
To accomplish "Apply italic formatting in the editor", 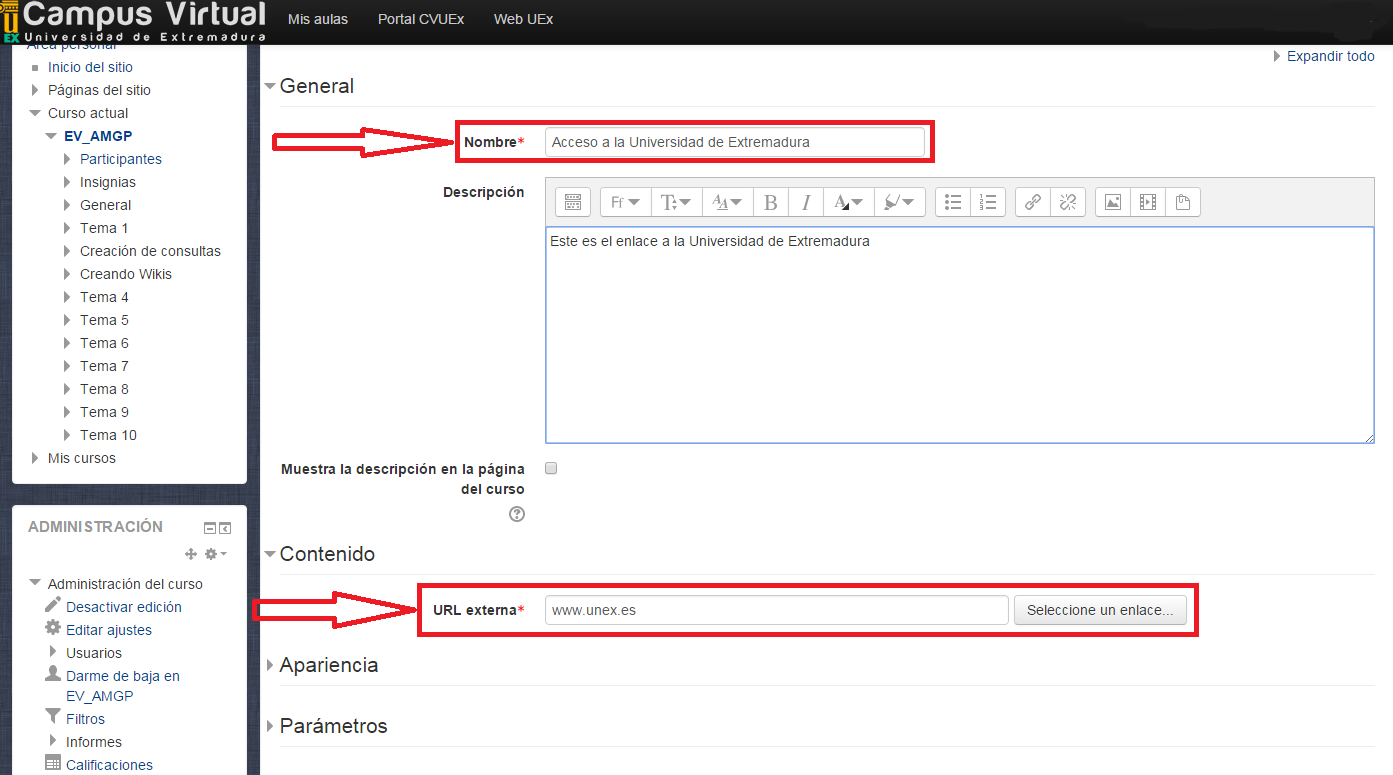I will (x=806, y=203).
